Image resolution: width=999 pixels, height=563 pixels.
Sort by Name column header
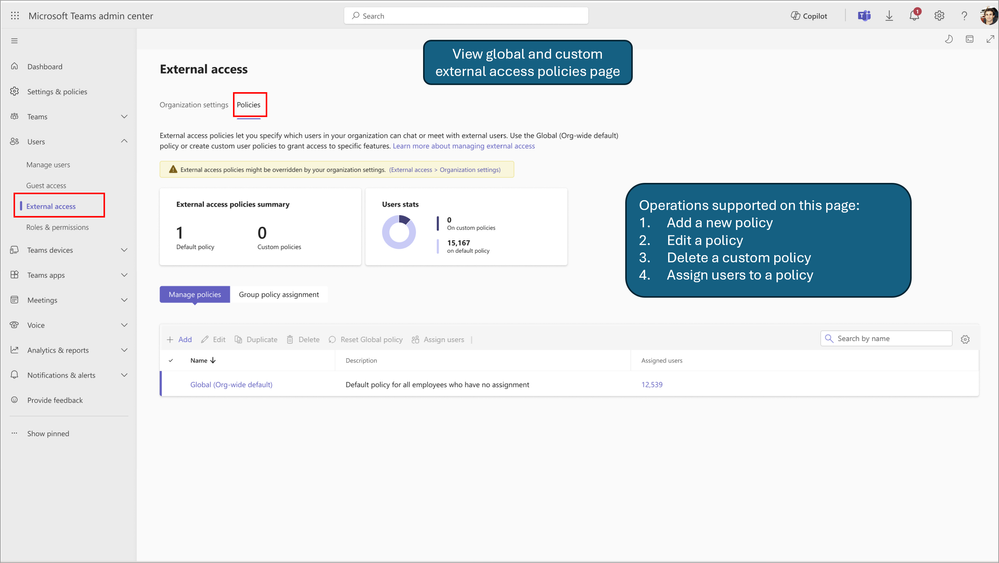coord(203,360)
